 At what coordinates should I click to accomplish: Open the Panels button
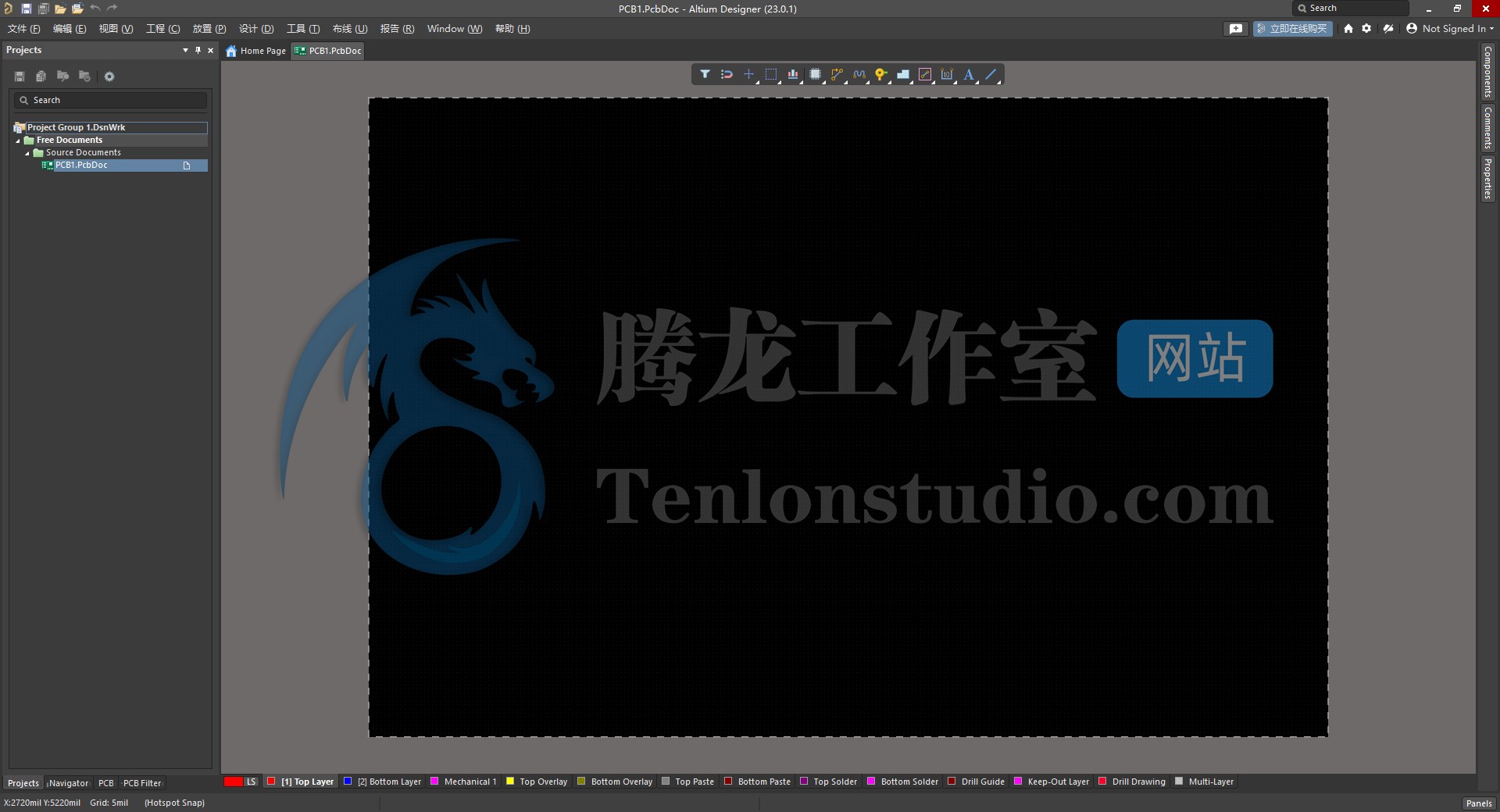(1479, 803)
